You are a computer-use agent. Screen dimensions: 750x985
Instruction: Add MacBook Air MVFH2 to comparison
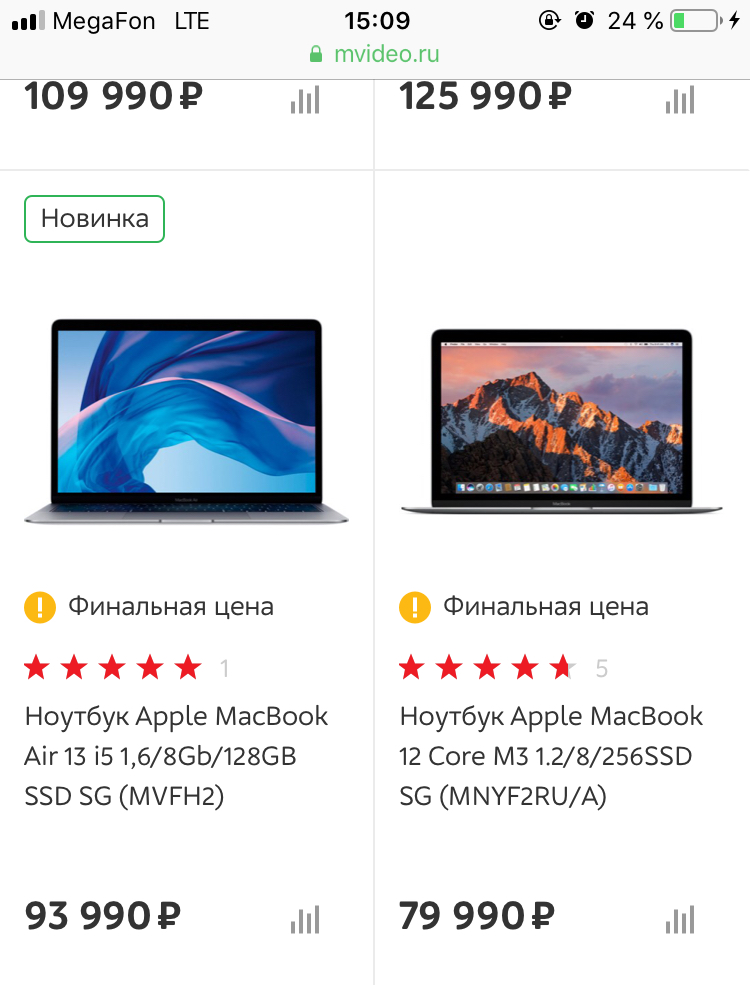point(305,919)
